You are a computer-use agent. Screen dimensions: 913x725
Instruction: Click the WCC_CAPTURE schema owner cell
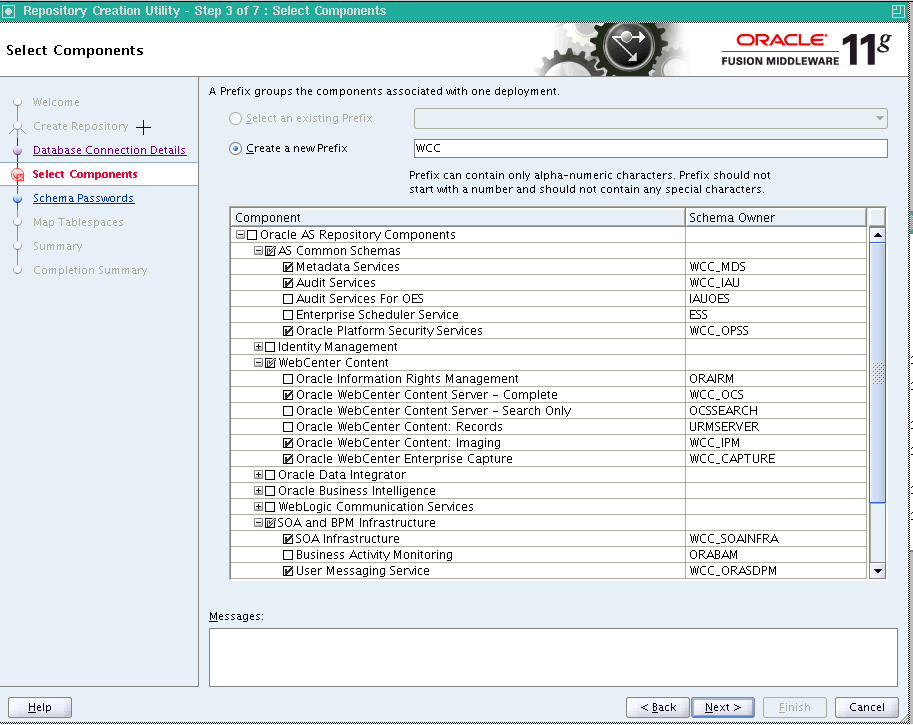(776, 459)
